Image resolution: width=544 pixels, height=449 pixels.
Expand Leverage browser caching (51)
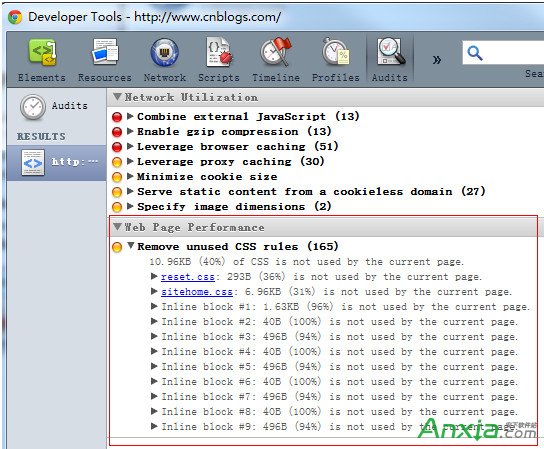coord(130,146)
